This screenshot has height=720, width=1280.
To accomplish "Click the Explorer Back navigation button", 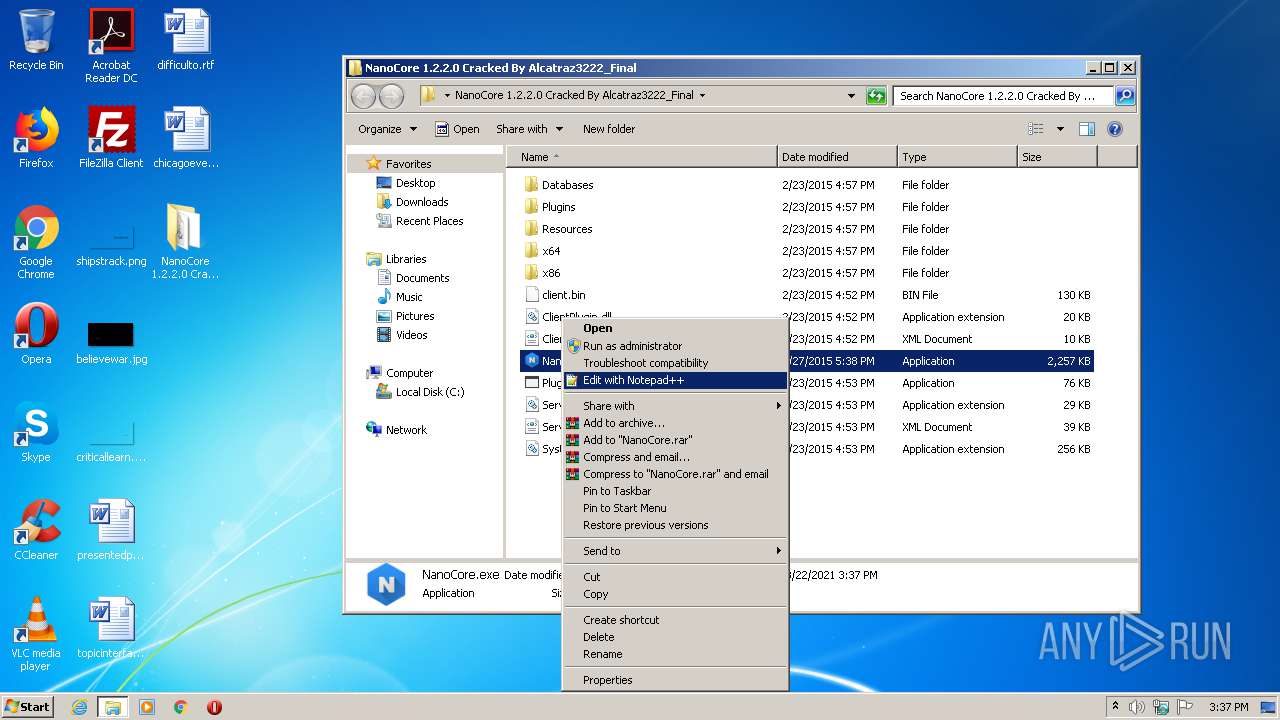I will pyautogui.click(x=363, y=96).
